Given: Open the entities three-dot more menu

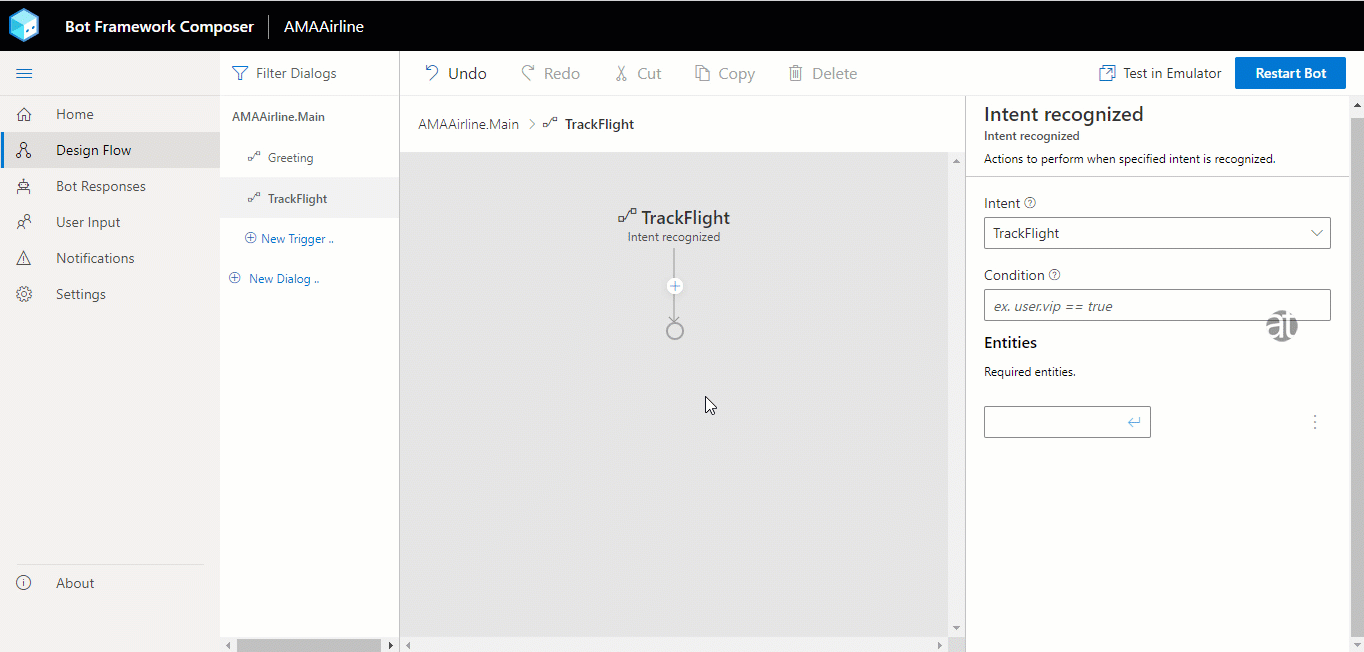Looking at the screenshot, I should click(x=1315, y=422).
